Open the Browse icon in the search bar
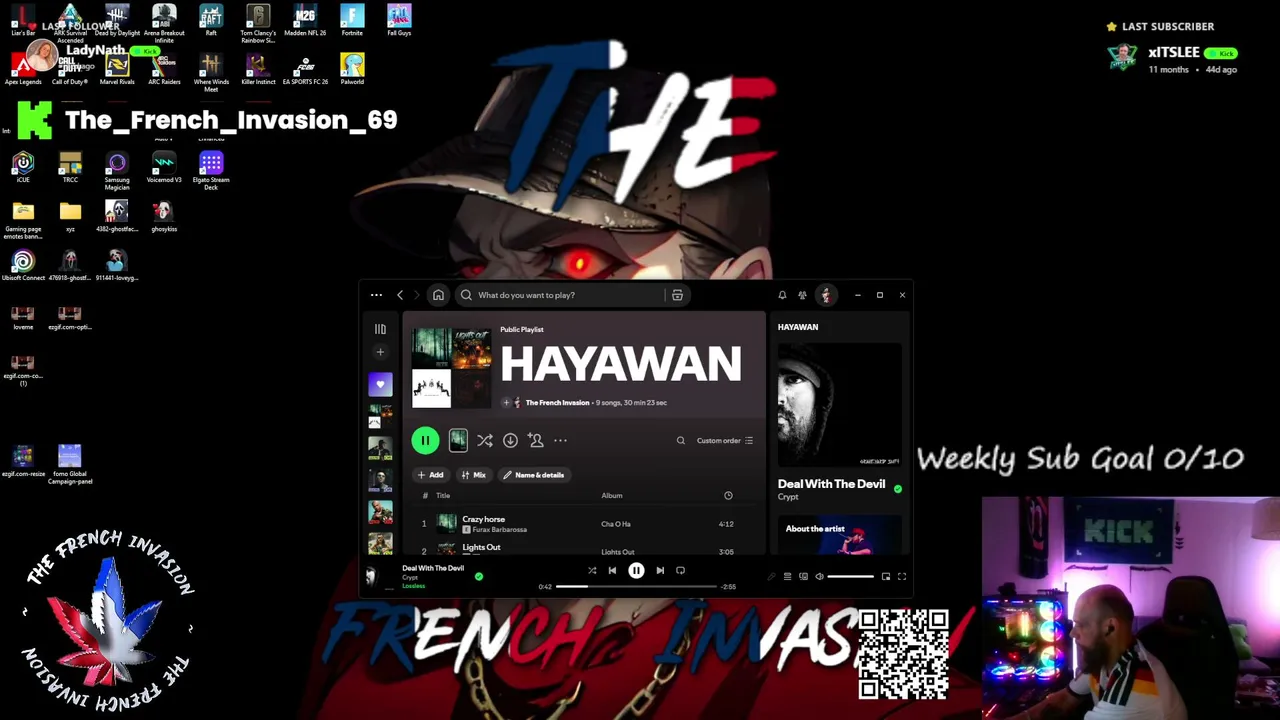Screen dimensions: 1280x720 click(x=677, y=295)
